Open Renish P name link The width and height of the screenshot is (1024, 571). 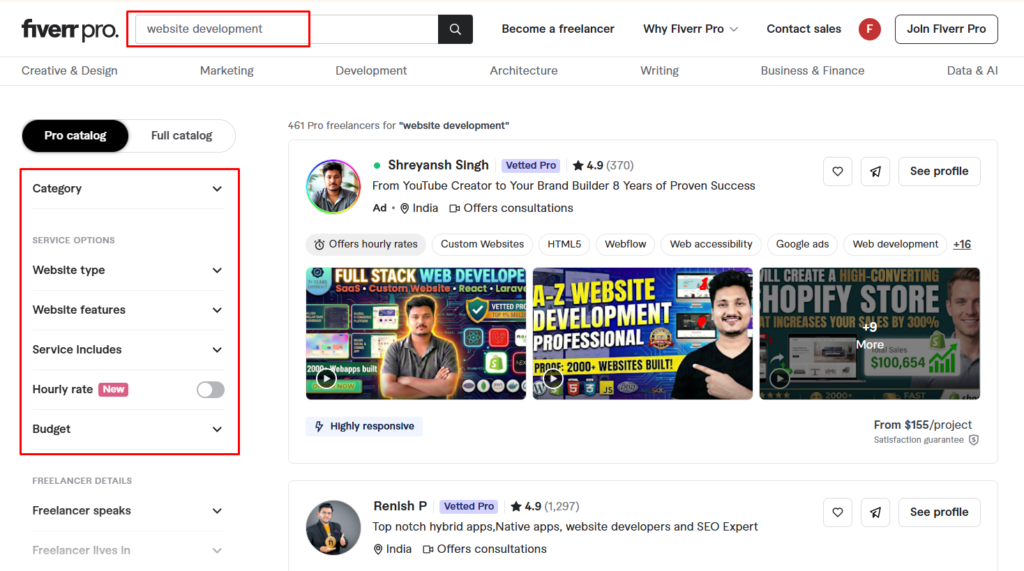click(x=400, y=506)
